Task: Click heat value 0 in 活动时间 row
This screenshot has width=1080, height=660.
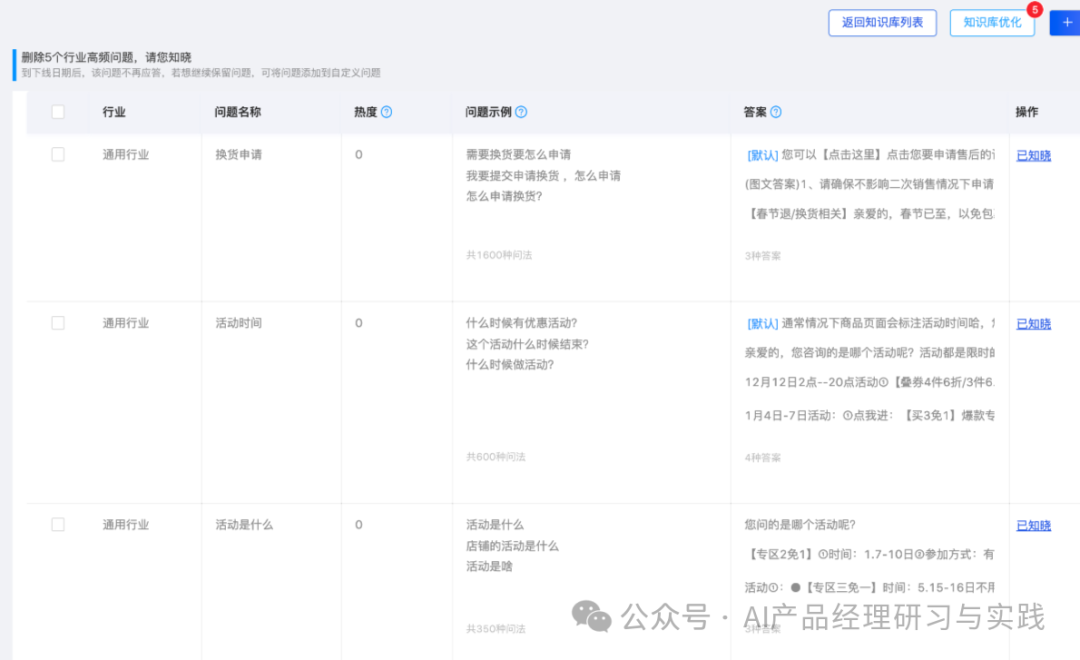Action: [359, 323]
